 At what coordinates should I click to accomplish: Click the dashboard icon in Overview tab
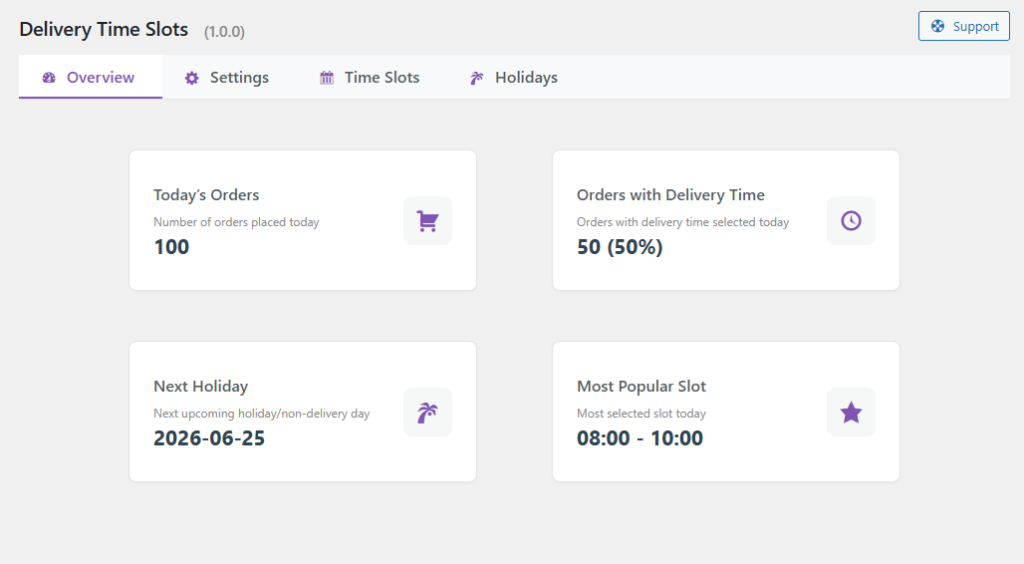click(49, 78)
